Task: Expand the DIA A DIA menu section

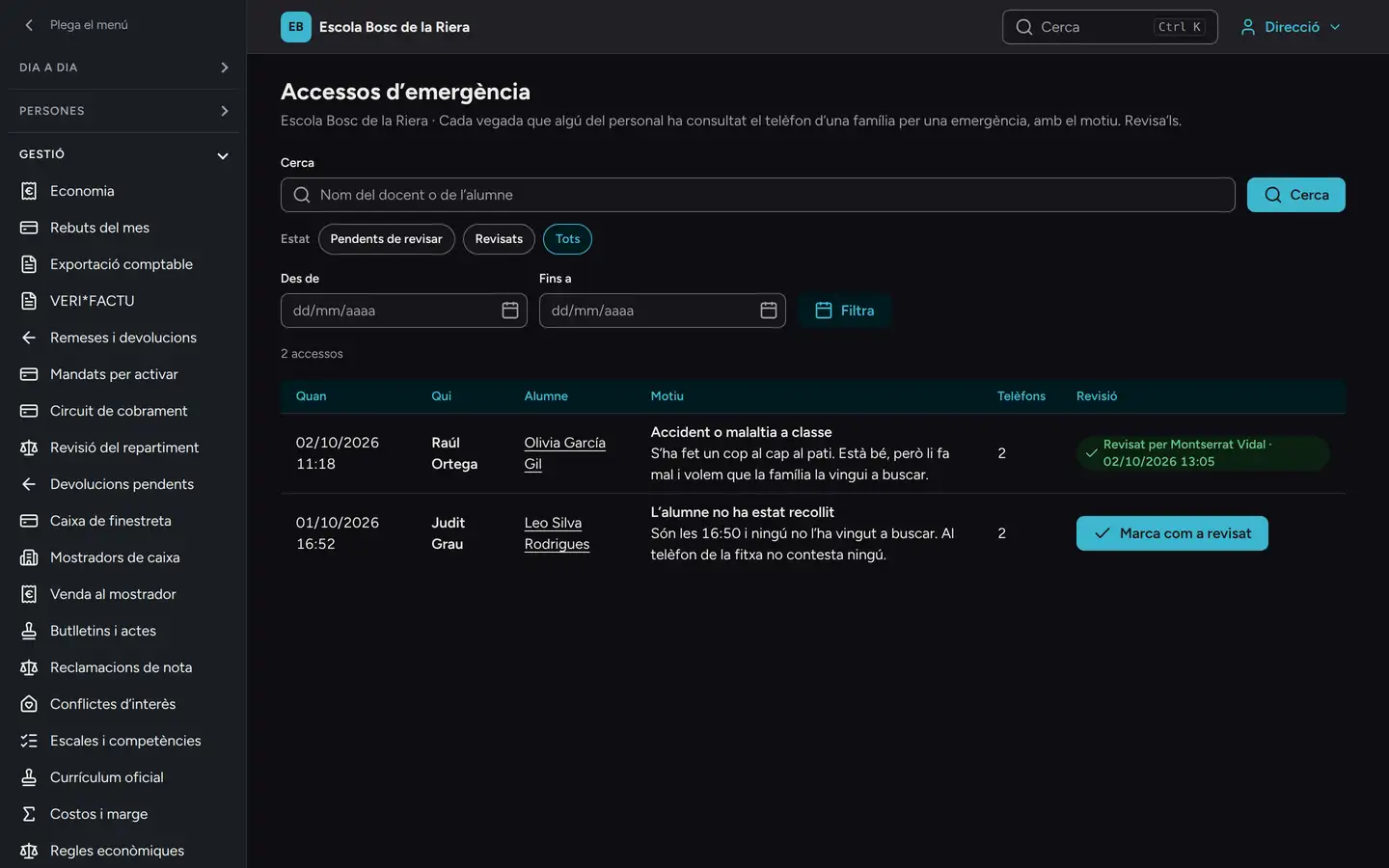Action: click(123, 68)
